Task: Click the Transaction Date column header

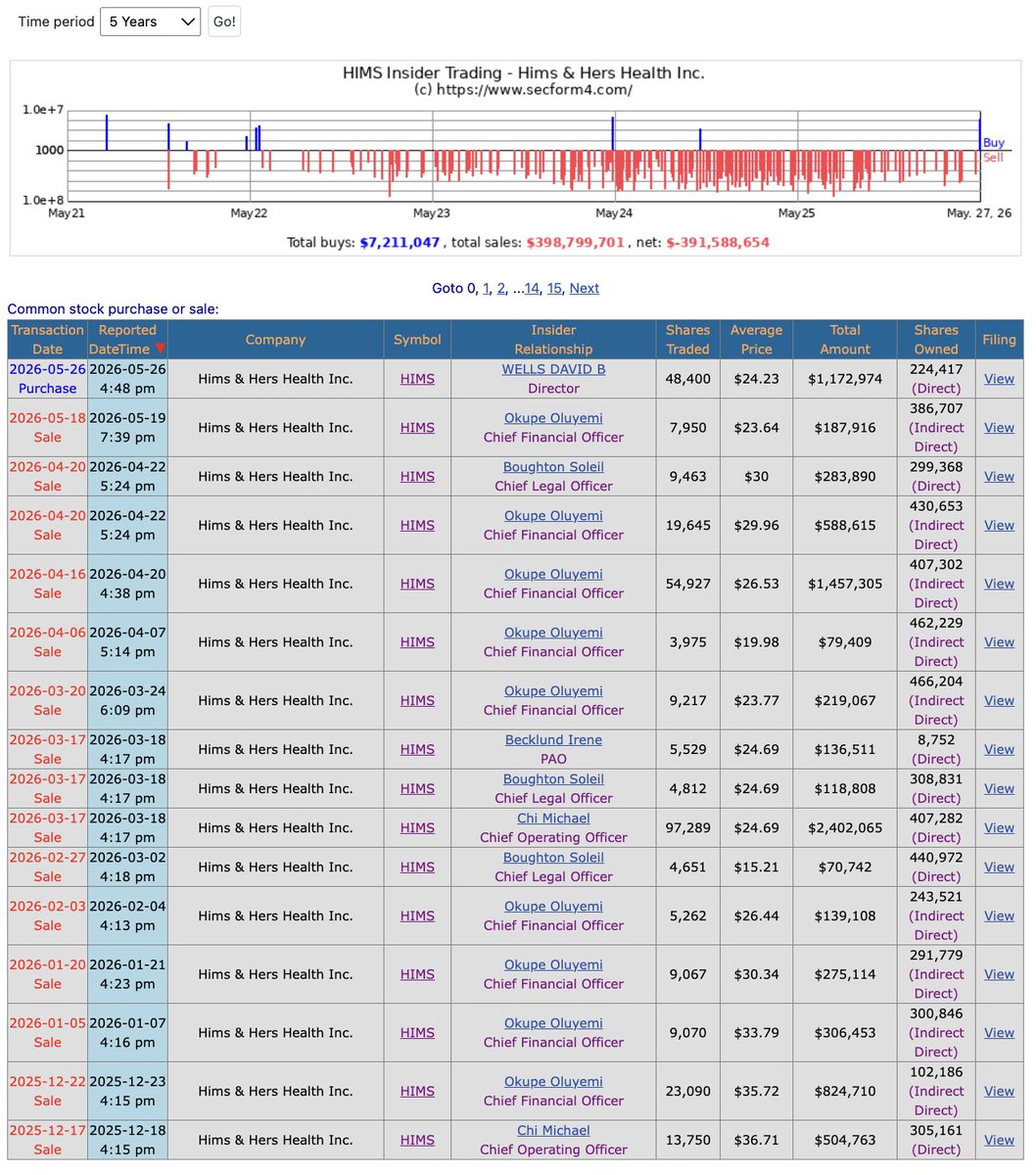Action: tap(47, 340)
